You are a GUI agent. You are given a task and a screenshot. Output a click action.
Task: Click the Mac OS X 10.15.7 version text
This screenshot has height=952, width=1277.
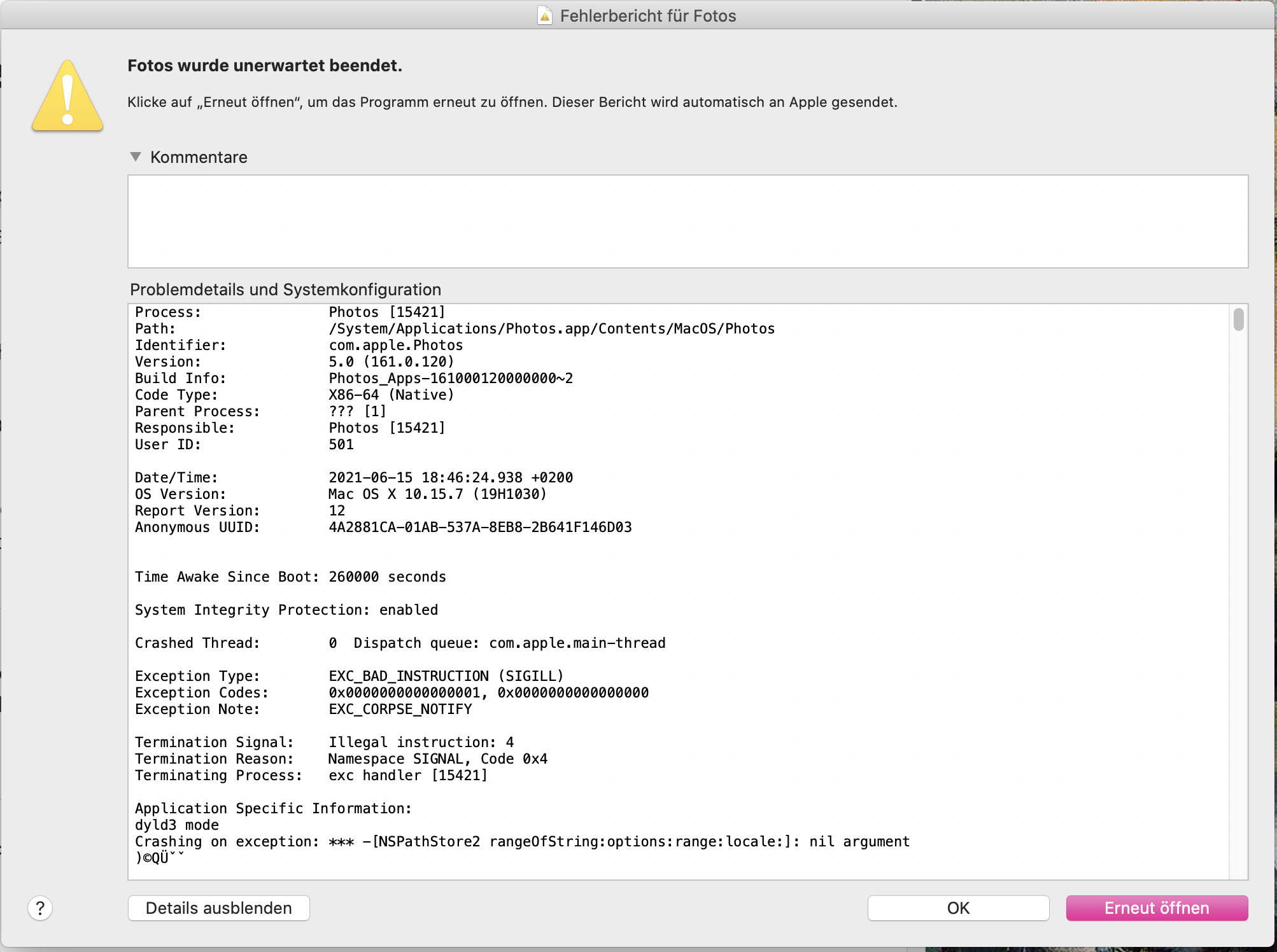[437, 494]
